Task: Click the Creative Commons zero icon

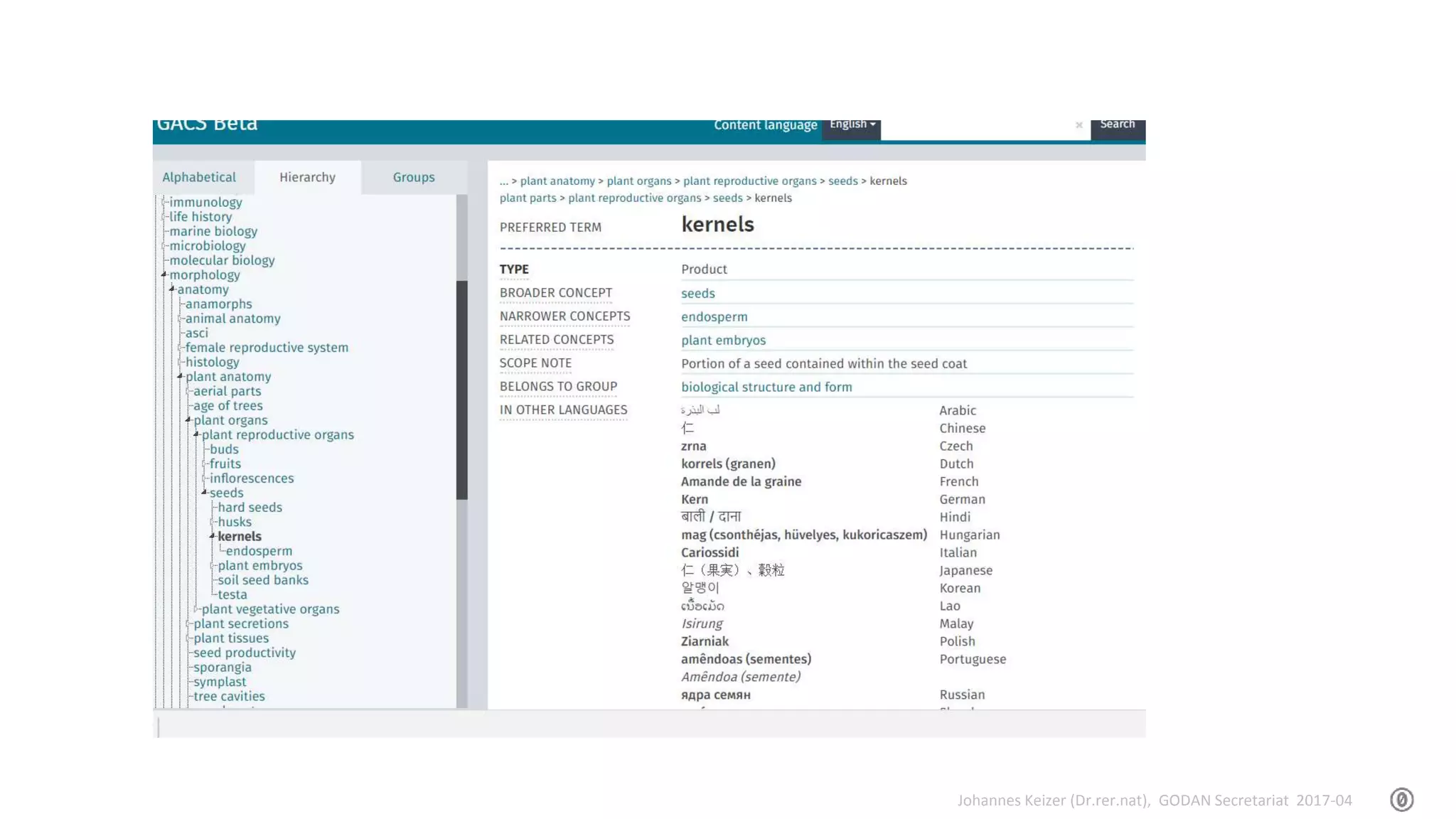Action: pyautogui.click(x=1401, y=800)
